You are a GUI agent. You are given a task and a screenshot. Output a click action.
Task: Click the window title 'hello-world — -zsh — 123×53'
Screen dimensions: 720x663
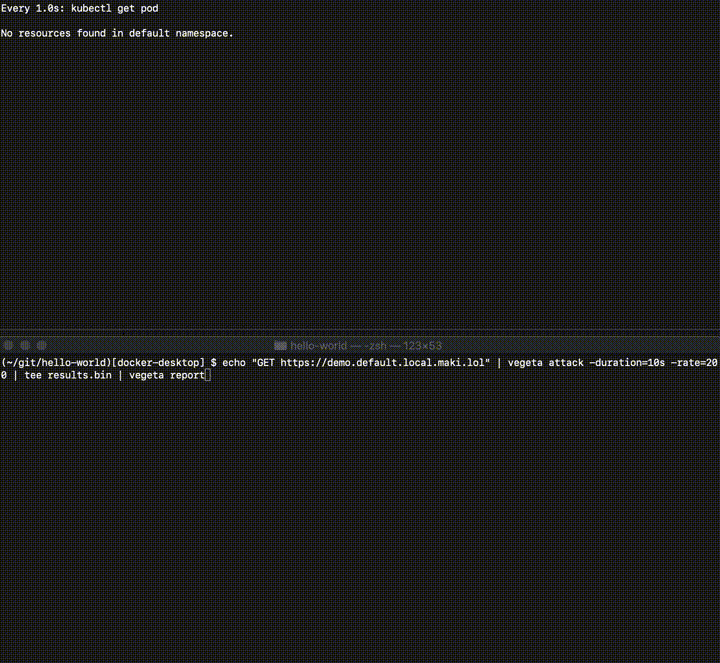[x=366, y=345]
